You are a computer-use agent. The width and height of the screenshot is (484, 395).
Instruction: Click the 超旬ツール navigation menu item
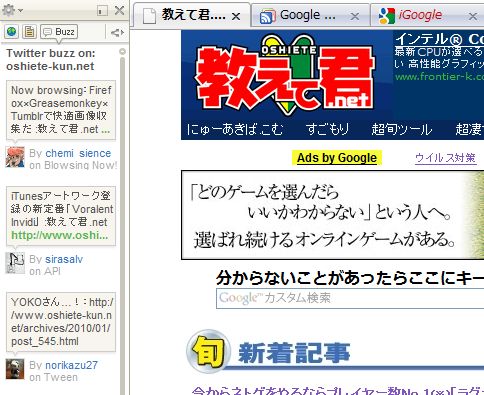click(x=402, y=129)
